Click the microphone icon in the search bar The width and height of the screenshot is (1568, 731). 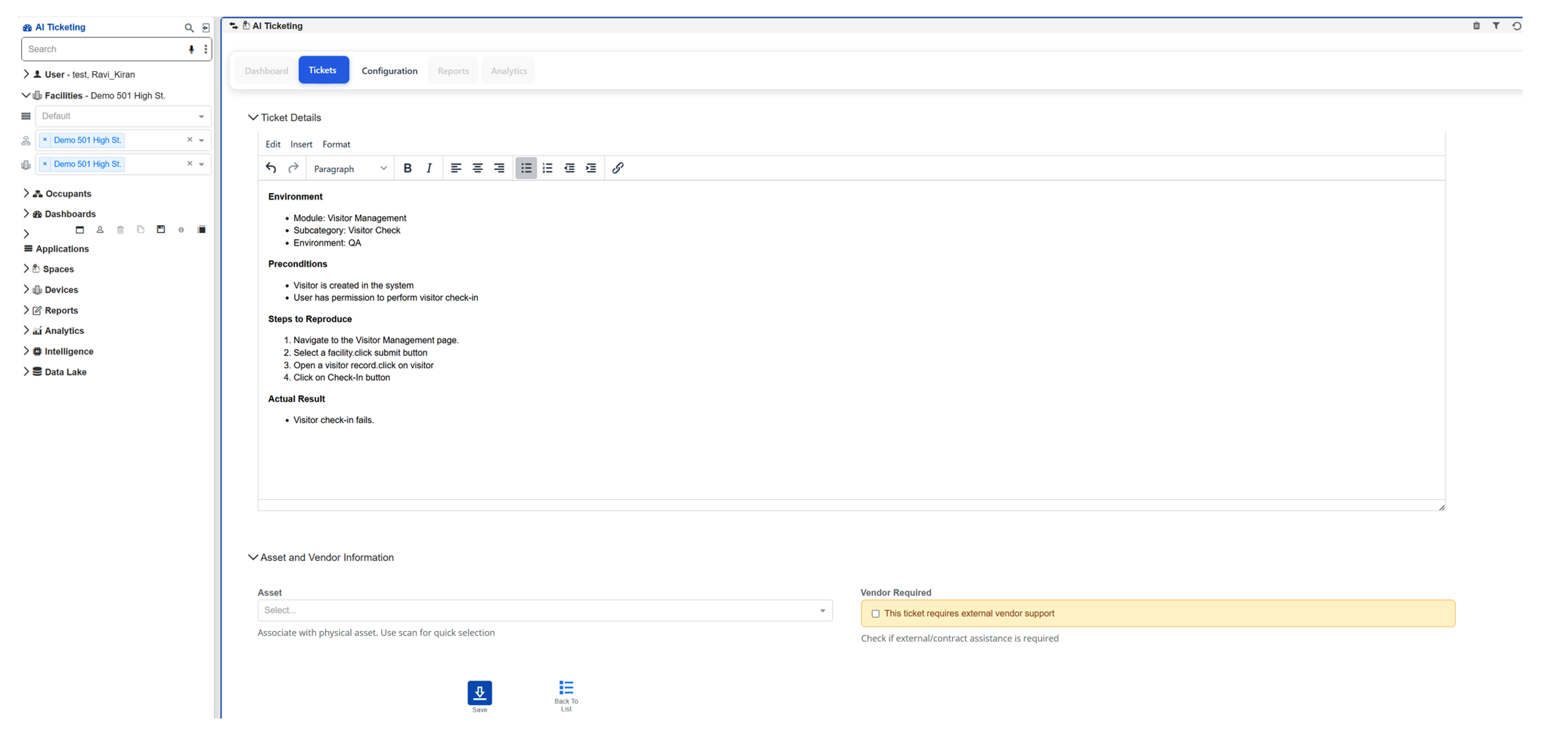(191, 49)
